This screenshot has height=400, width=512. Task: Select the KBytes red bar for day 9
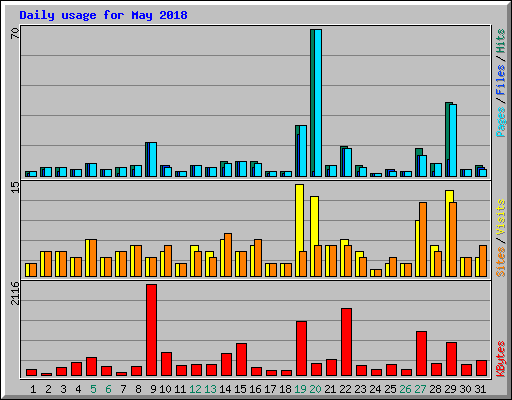point(151,330)
